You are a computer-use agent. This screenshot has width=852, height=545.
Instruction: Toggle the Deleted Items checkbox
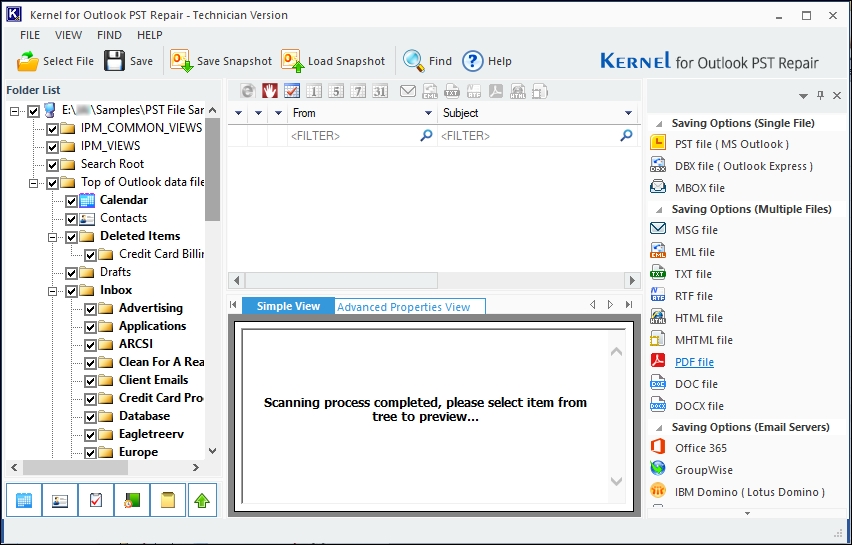point(72,237)
